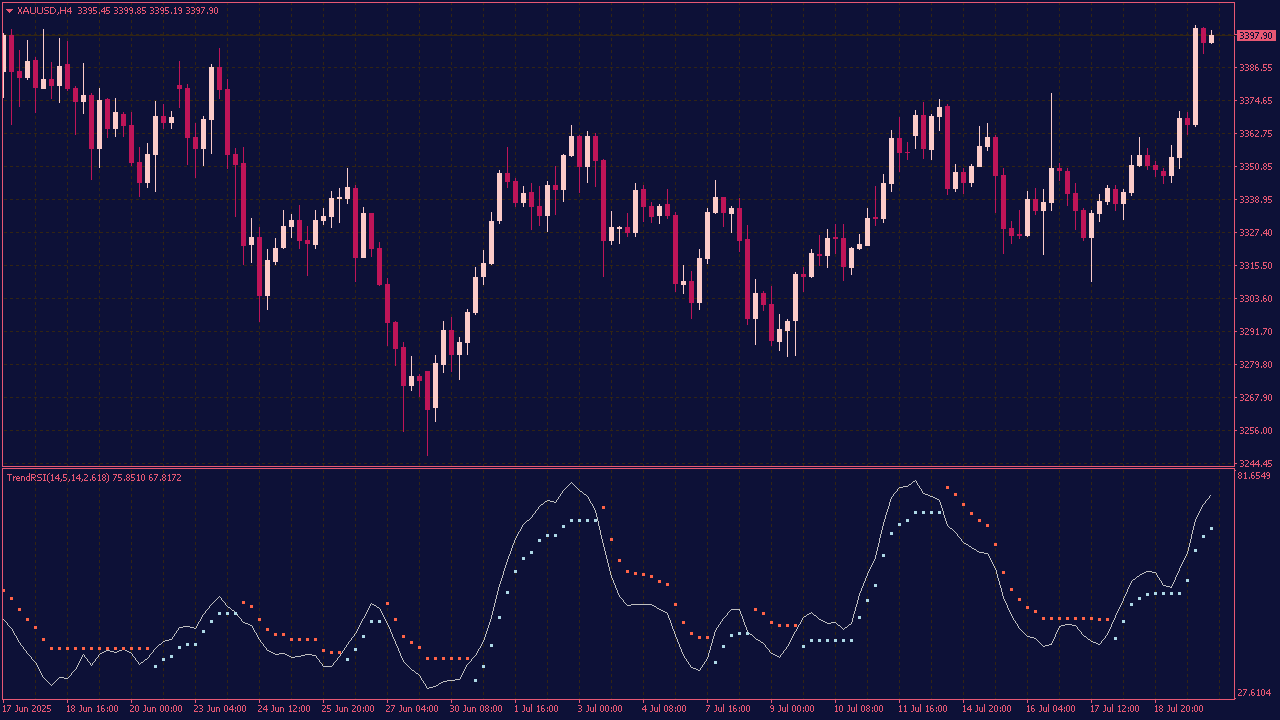Click the 17 Jun 2025 date label
This screenshot has width=1280, height=720.
28,708
